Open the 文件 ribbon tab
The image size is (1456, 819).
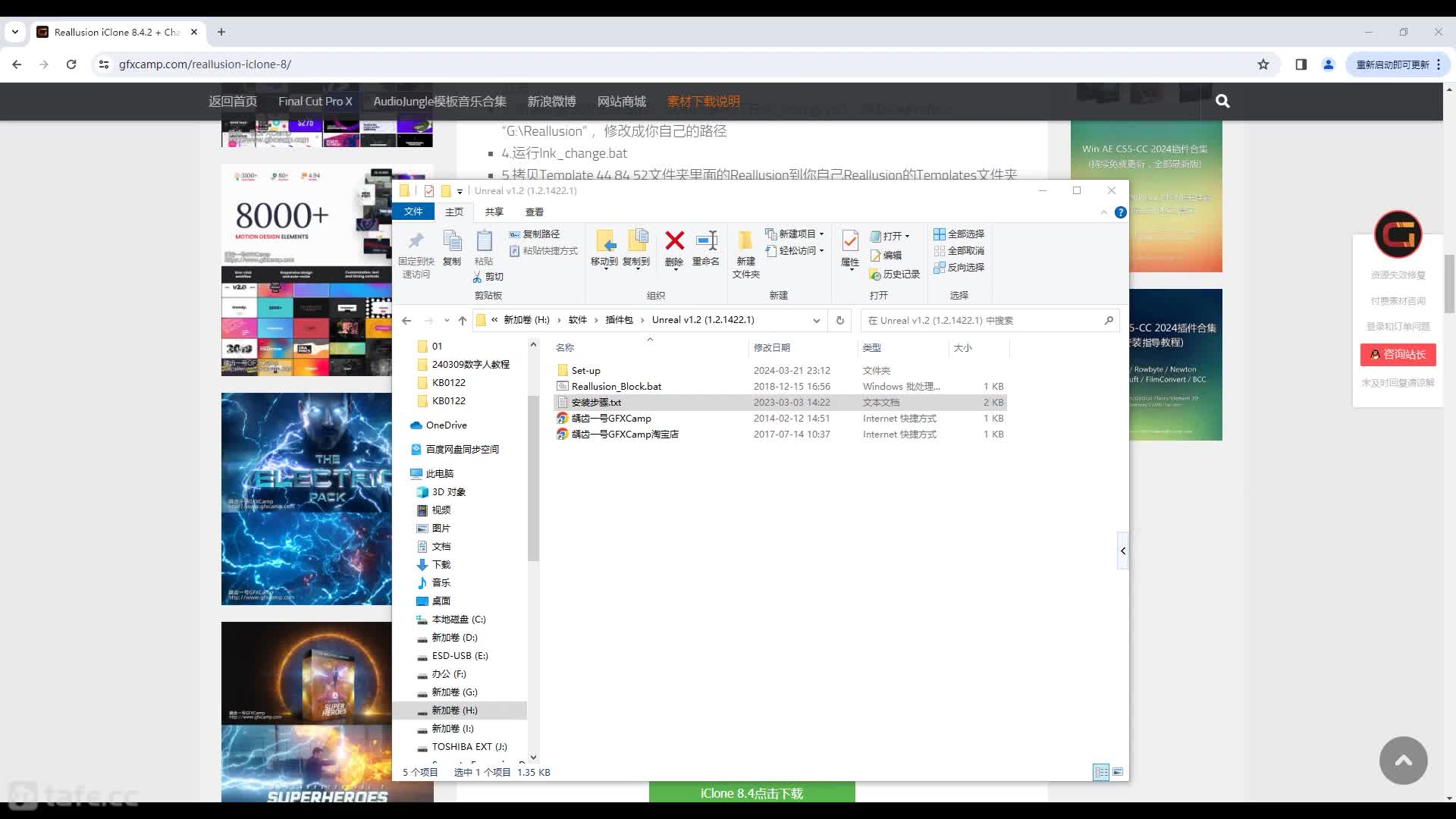click(x=413, y=212)
